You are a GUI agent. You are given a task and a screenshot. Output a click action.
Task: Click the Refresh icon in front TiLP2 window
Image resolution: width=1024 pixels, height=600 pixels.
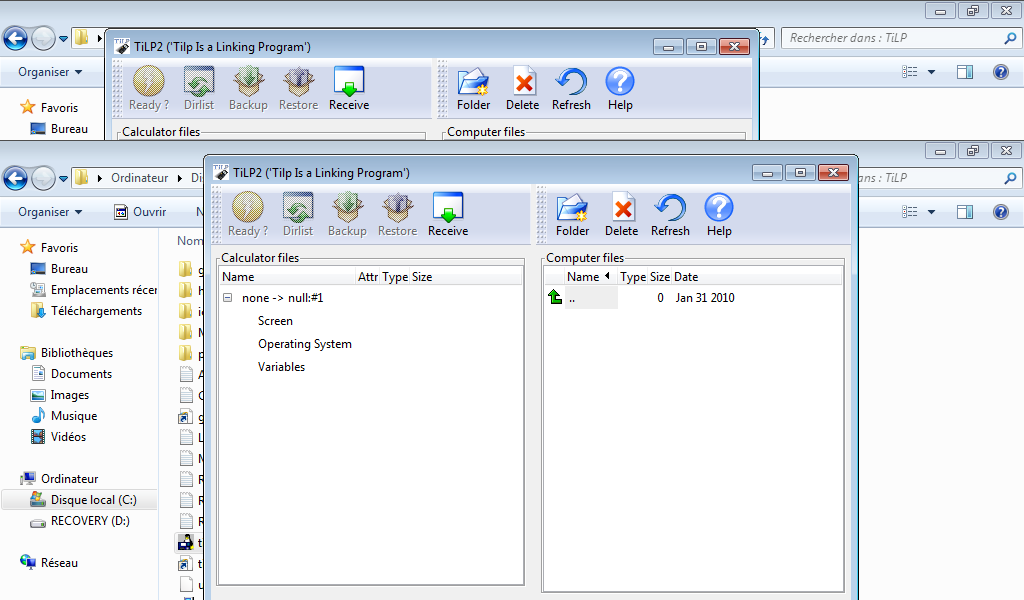tap(670, 215)
